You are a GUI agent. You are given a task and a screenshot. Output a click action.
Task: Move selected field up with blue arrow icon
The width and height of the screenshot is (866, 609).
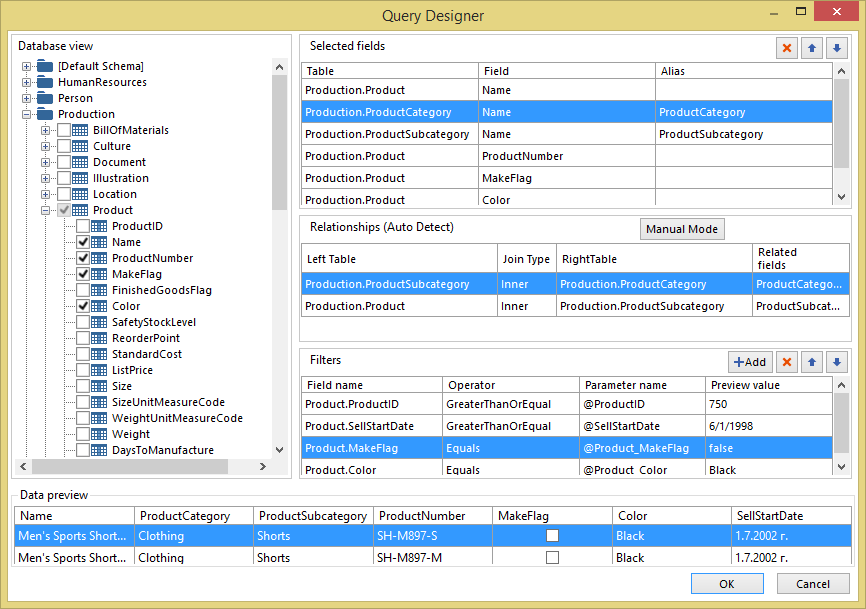click(x=811, y=47)
